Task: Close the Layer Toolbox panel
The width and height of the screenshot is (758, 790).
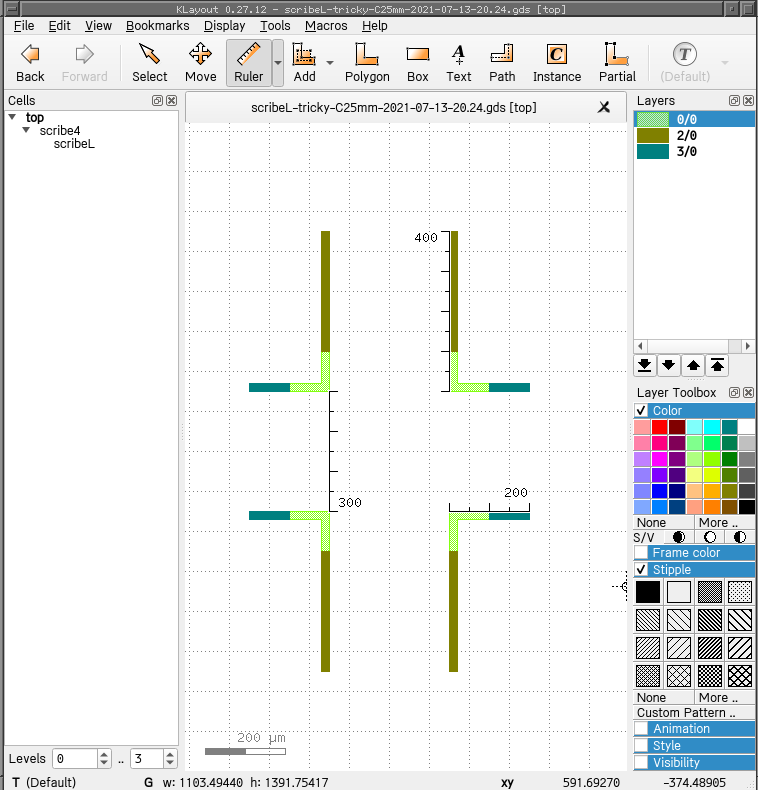Action: 748,392
